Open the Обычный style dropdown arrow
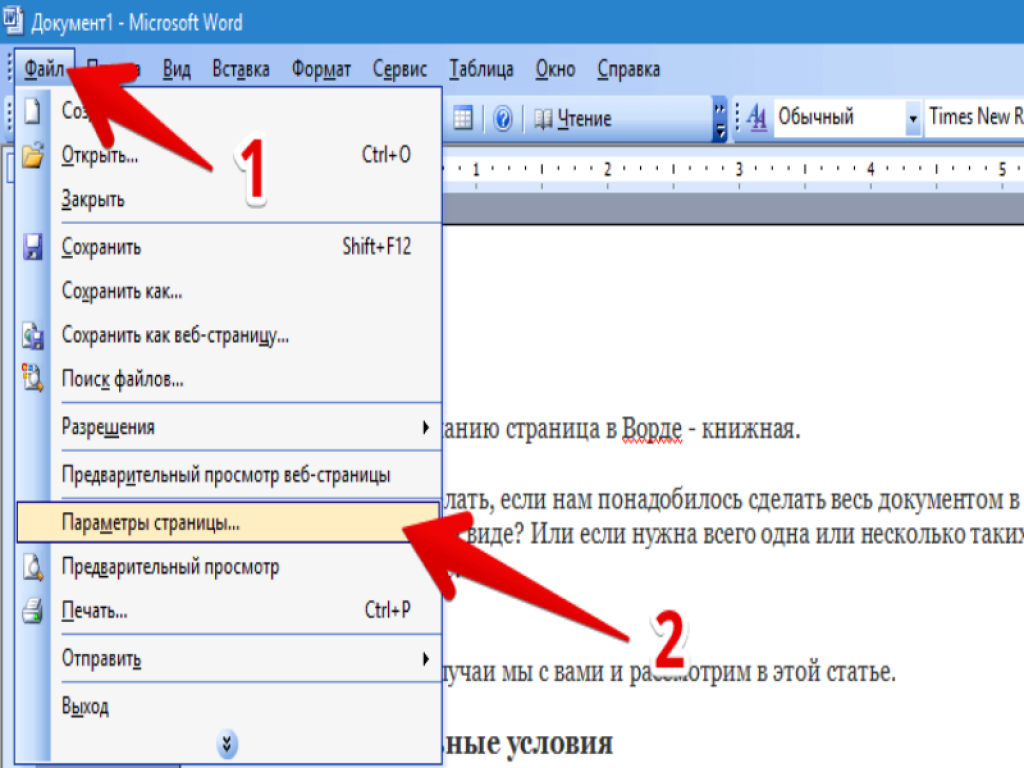This screenshot has height=768, width=1024. click(913, 118)
